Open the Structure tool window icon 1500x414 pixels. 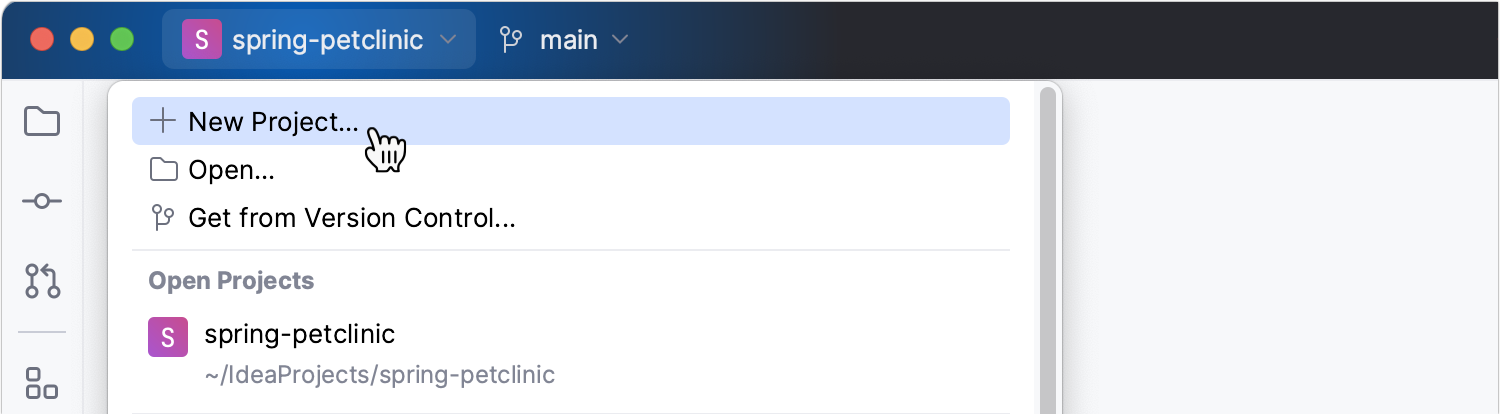(x=42, y=383)
